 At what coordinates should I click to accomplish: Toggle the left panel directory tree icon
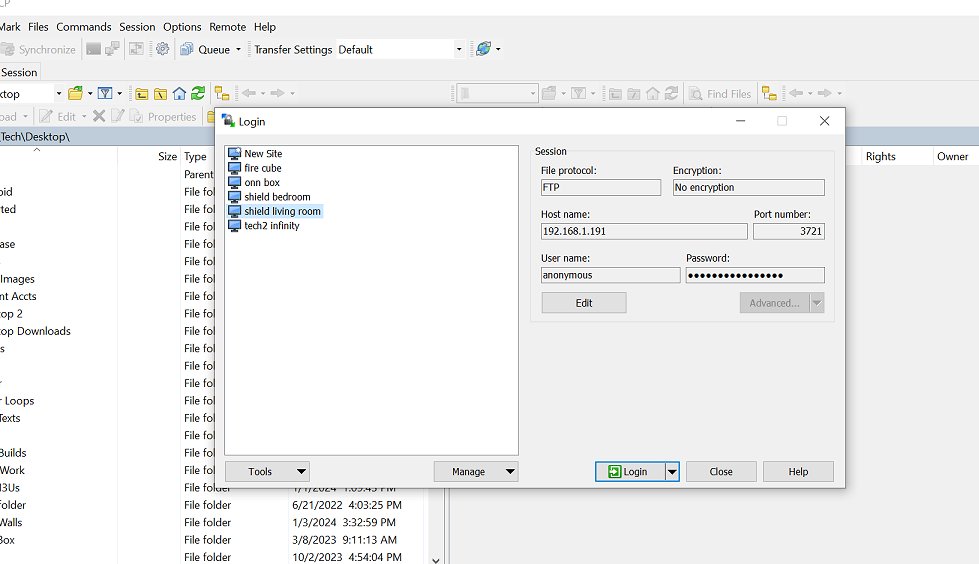[222, 94]
